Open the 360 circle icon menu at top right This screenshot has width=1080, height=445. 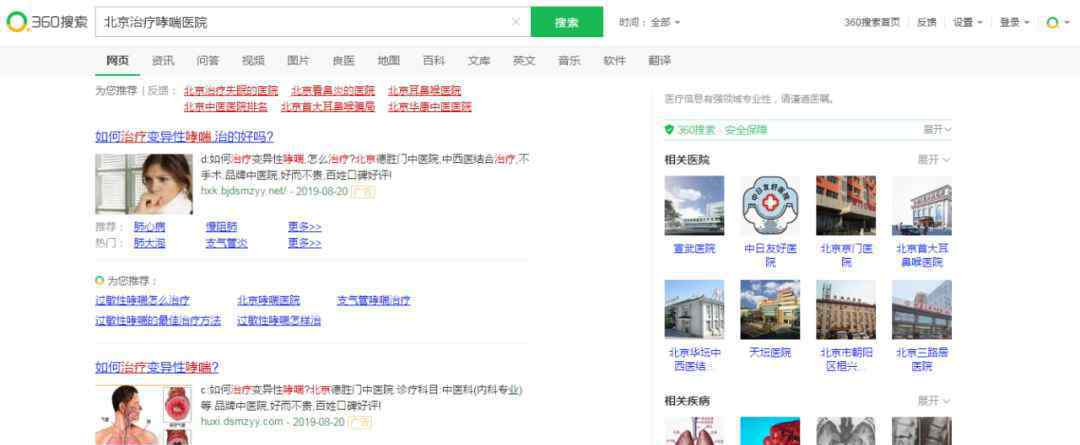1052,22
